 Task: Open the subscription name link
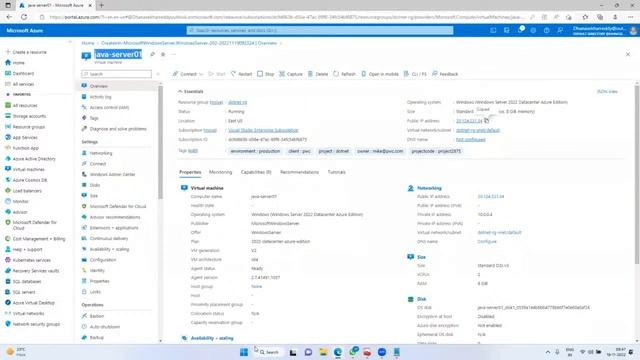pyautogui.click(x=263, y=130)
